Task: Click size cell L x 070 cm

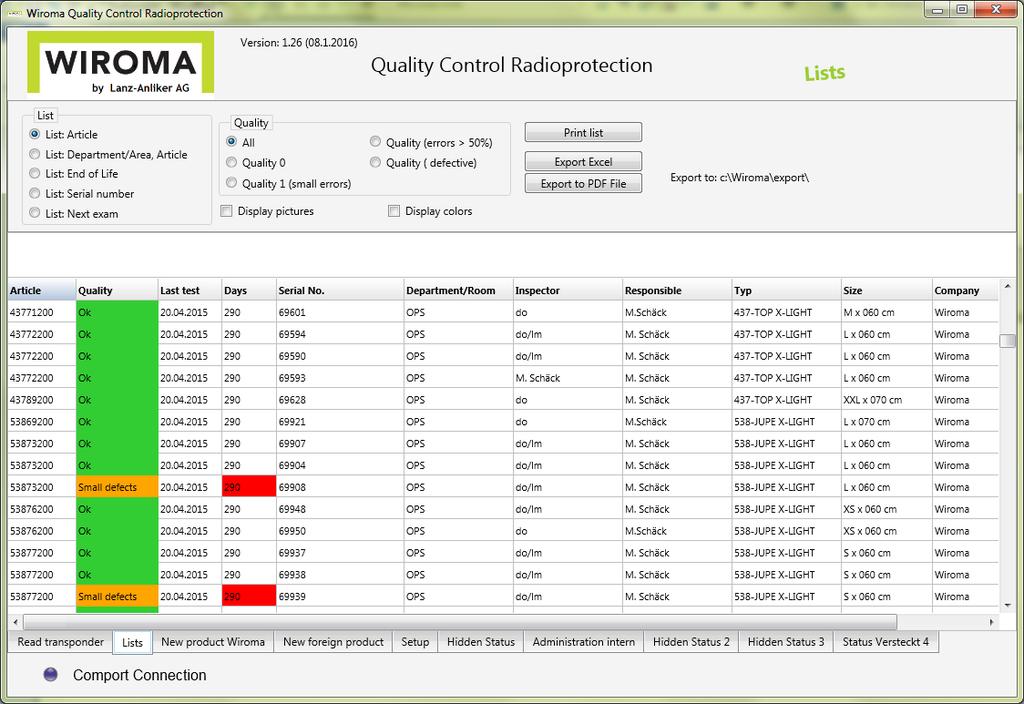Action: click(886, 421)
